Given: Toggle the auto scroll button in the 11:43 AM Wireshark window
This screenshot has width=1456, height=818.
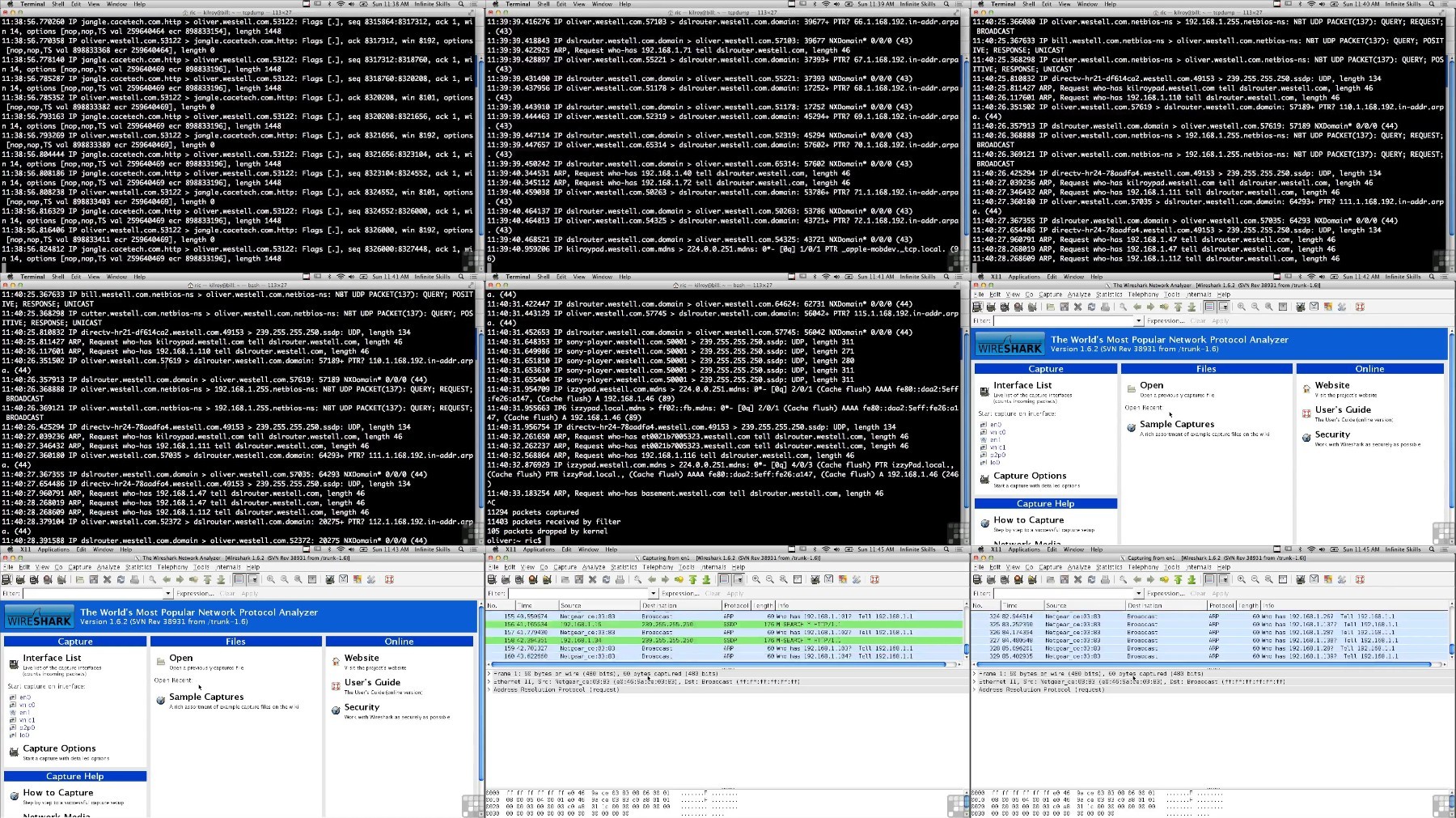Looking at the screenshot, I should coord(253,579).
